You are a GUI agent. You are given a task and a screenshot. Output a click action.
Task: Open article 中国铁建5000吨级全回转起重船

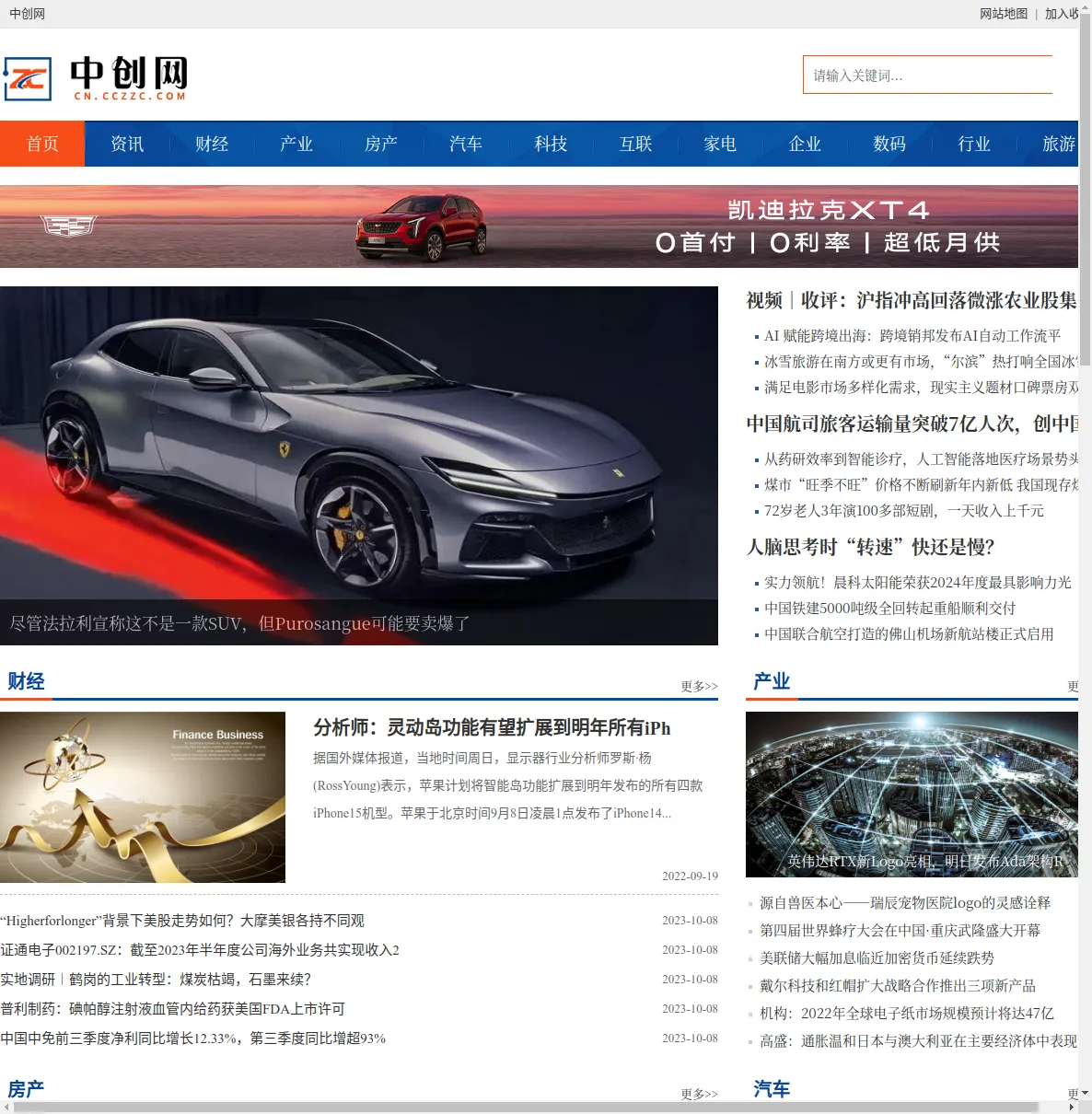click(x=889, y=609)
